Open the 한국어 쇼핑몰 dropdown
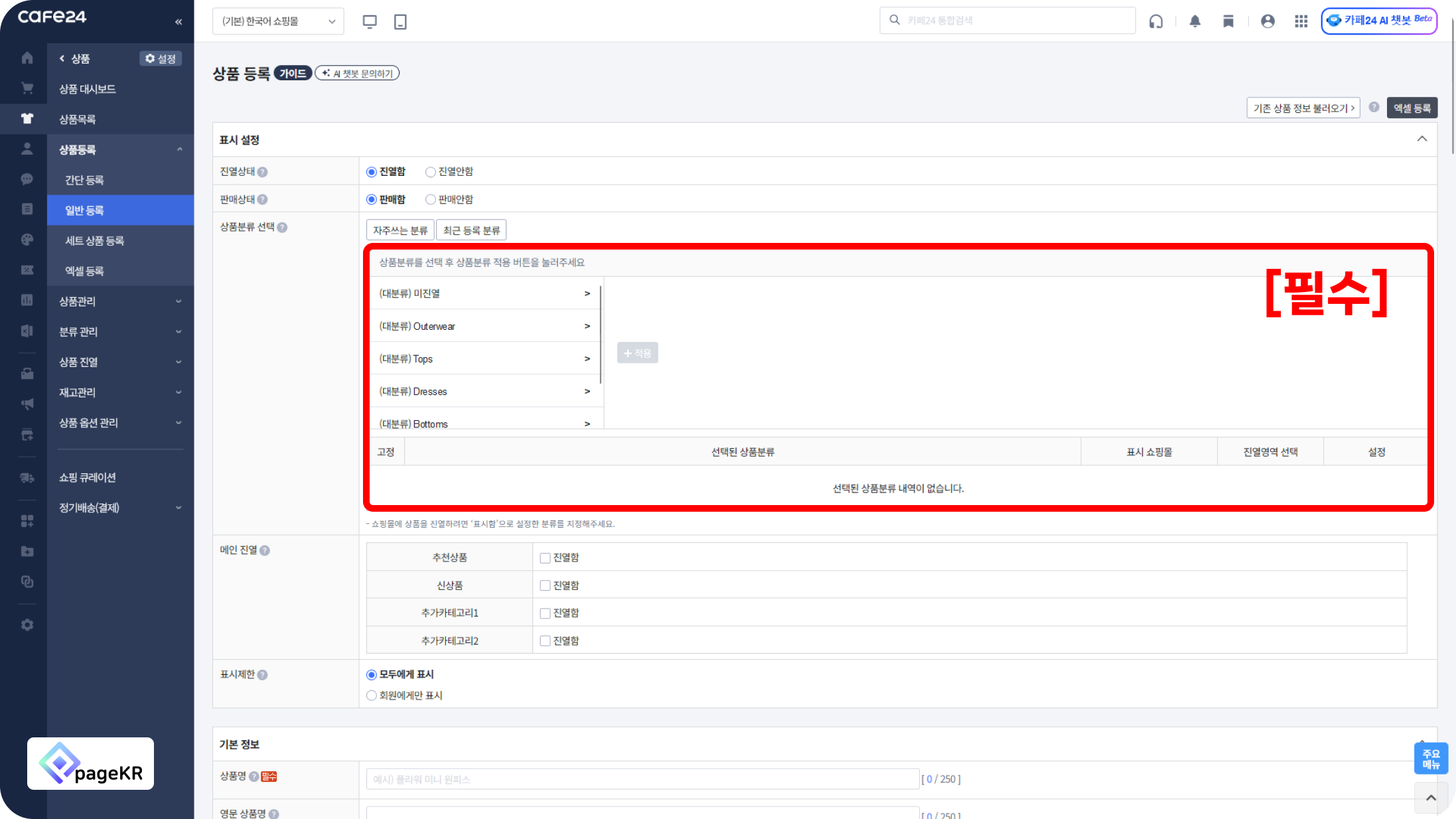 click(278, 21)
